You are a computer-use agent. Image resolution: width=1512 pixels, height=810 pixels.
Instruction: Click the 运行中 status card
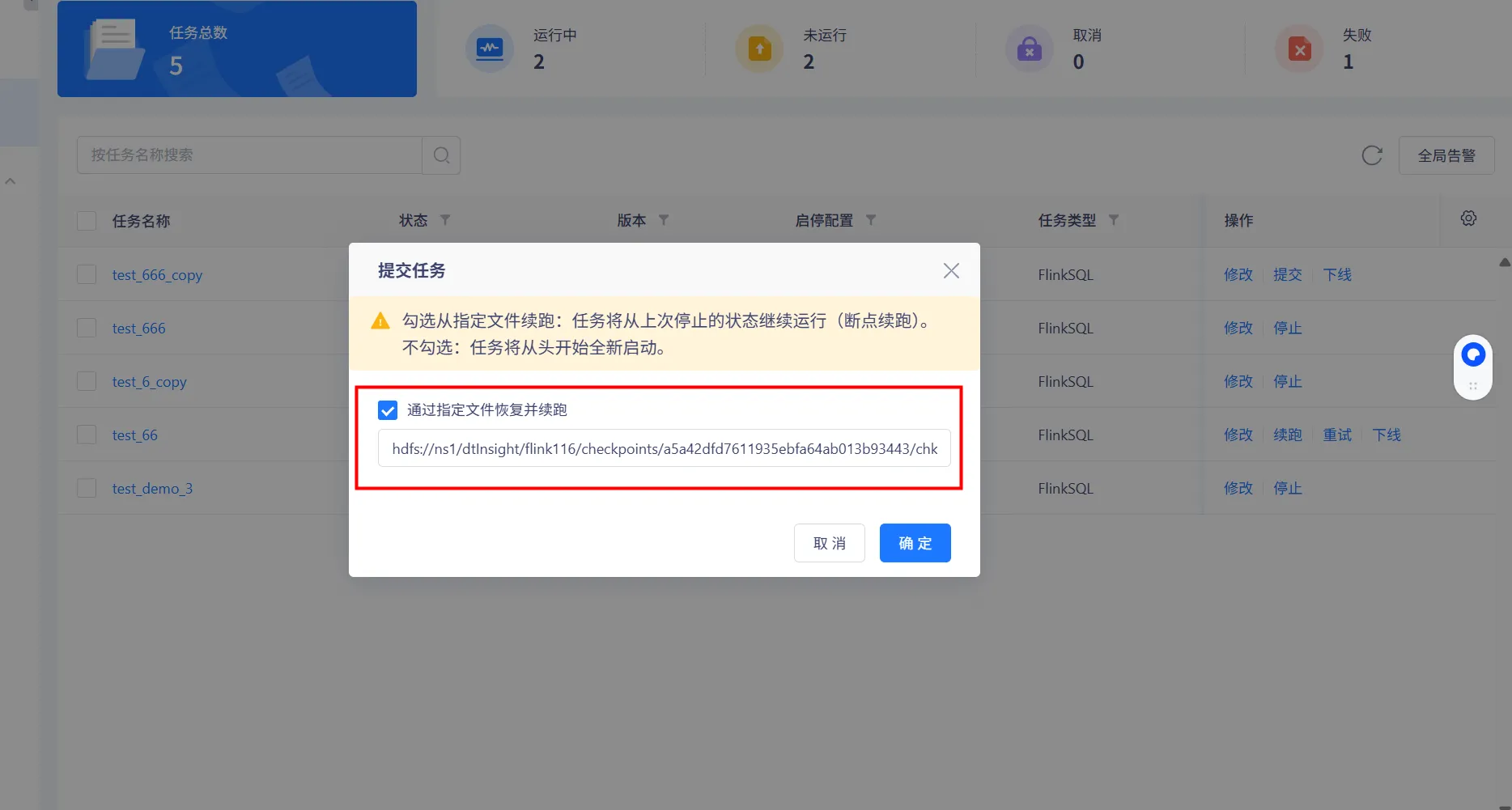(x=554, y=49)
